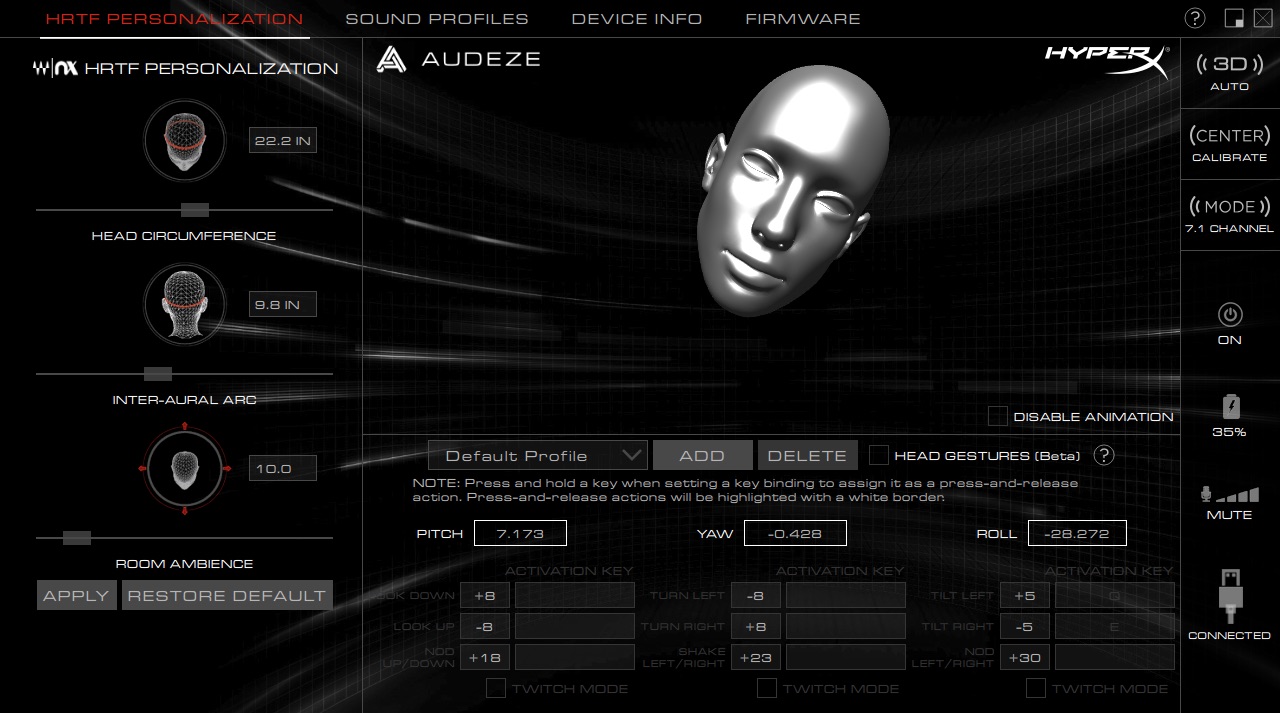
Task: Check Twitch Mode under Pitch column
Action: point(496,688)
